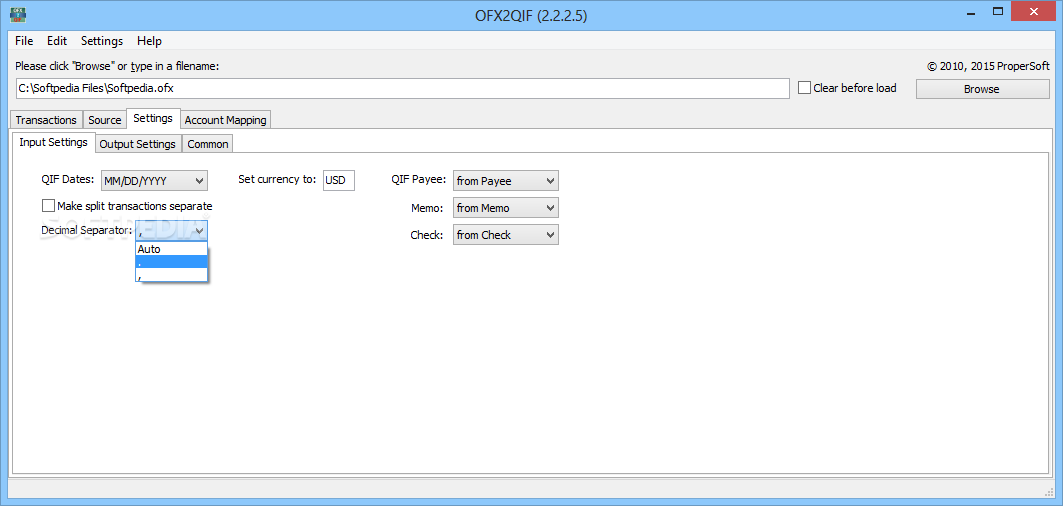1063x506 pixels.
Task: Expand the Memo source dropdown
Action: [506, 208]
